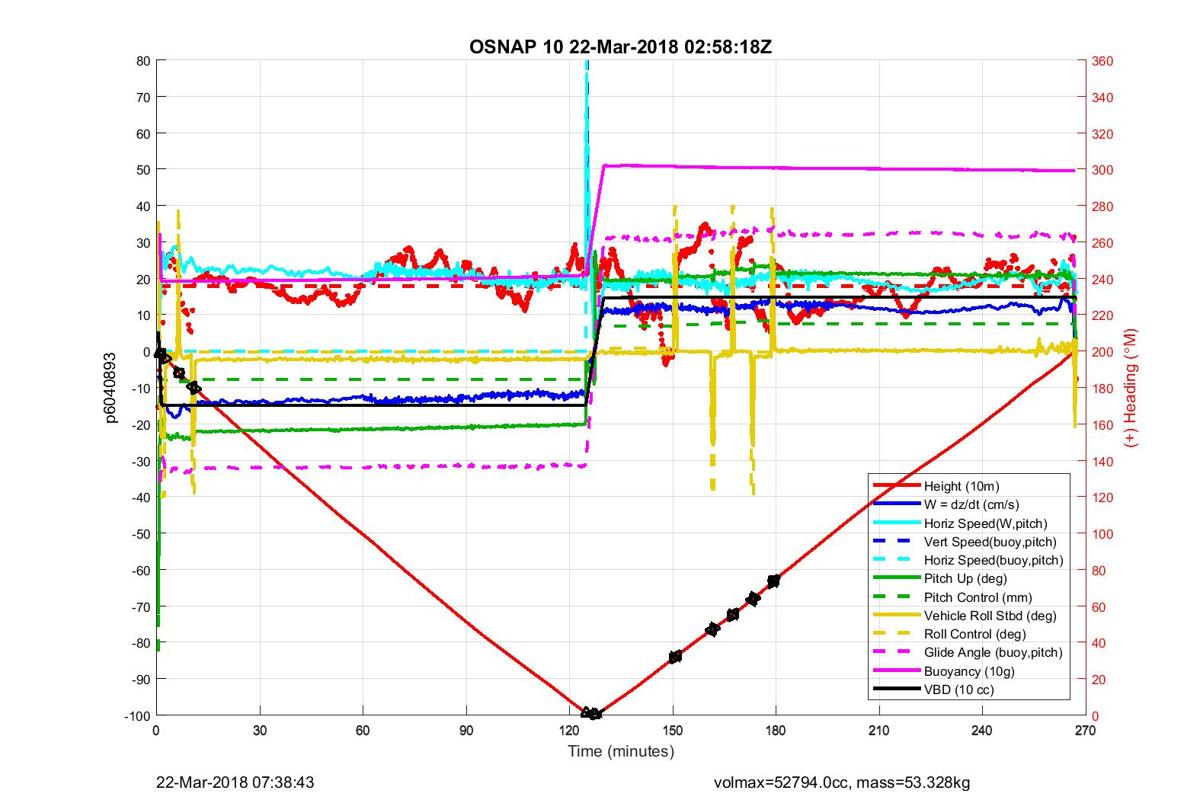This screenshot has width=1200, height=804.
Task: Click the black marker on the ascent at 150 minutes
Action: [x=675, y=656]
